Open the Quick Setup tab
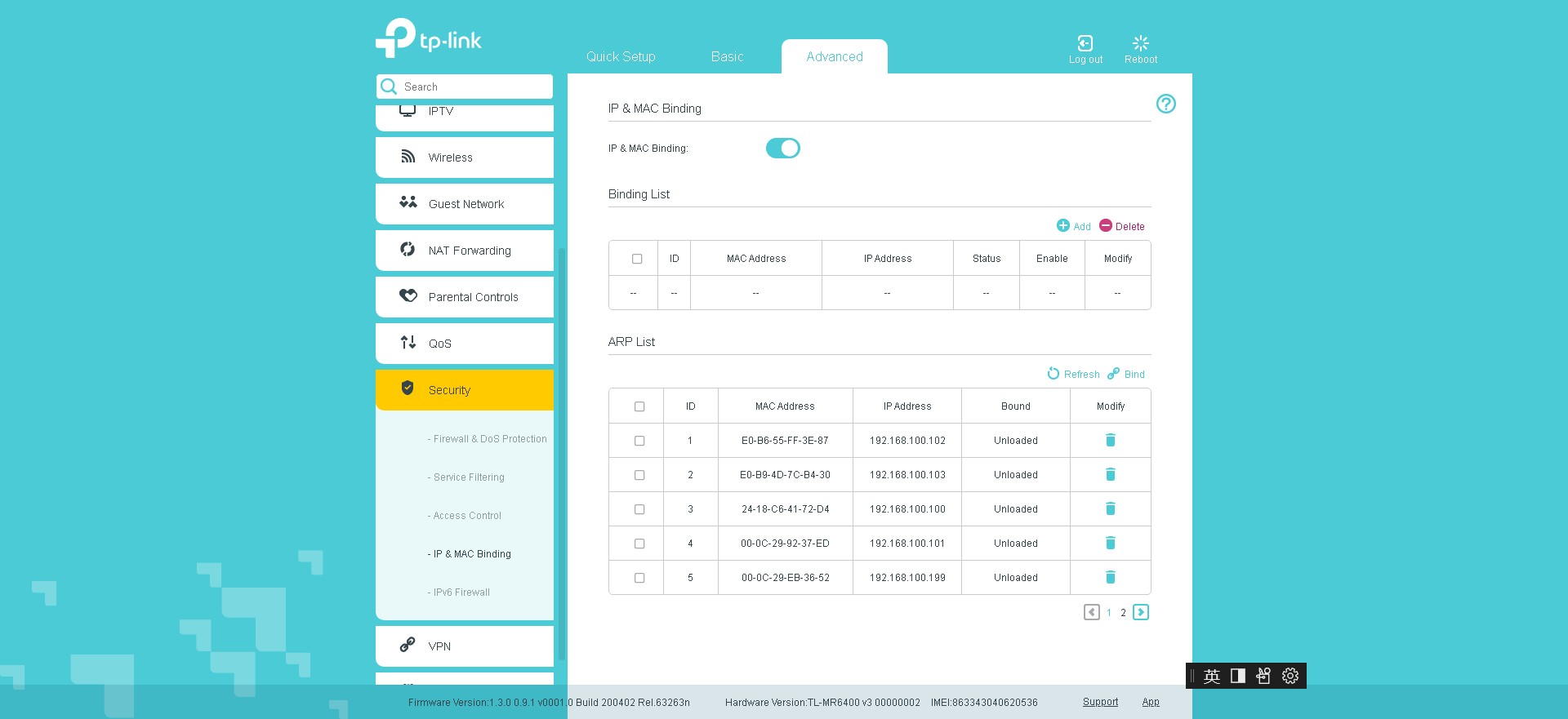This screenshot has width=1568, height=719. tap(621, 56)
